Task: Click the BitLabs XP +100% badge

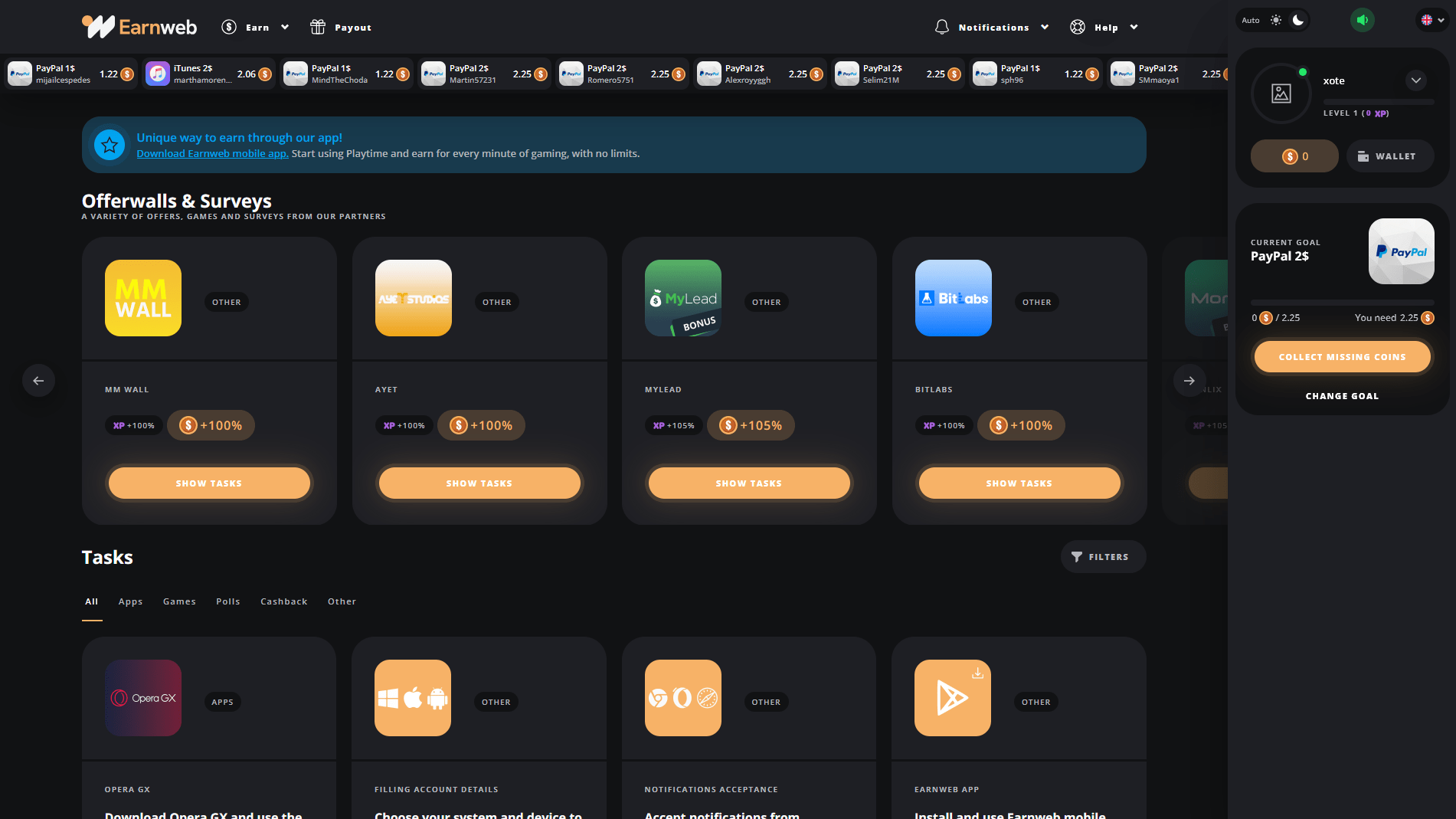Action: click(944, 425)
